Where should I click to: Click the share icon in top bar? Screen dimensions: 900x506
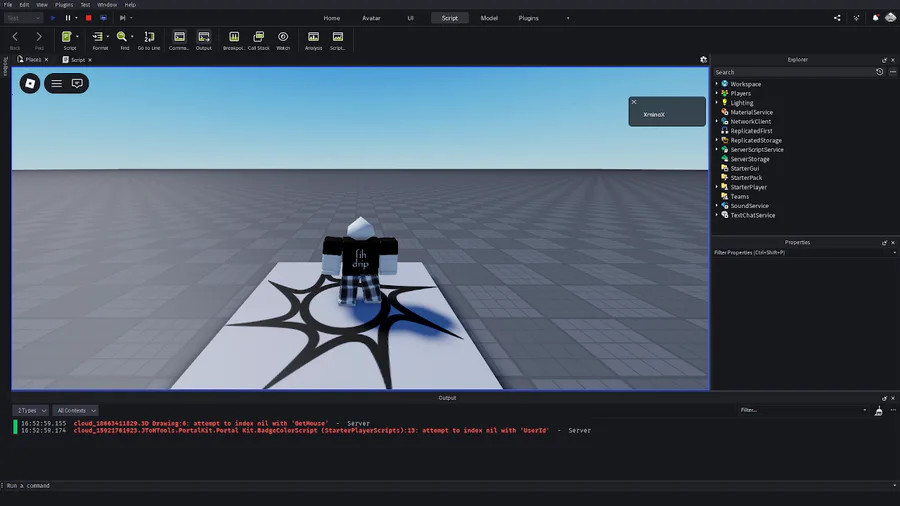pos(837,18)
